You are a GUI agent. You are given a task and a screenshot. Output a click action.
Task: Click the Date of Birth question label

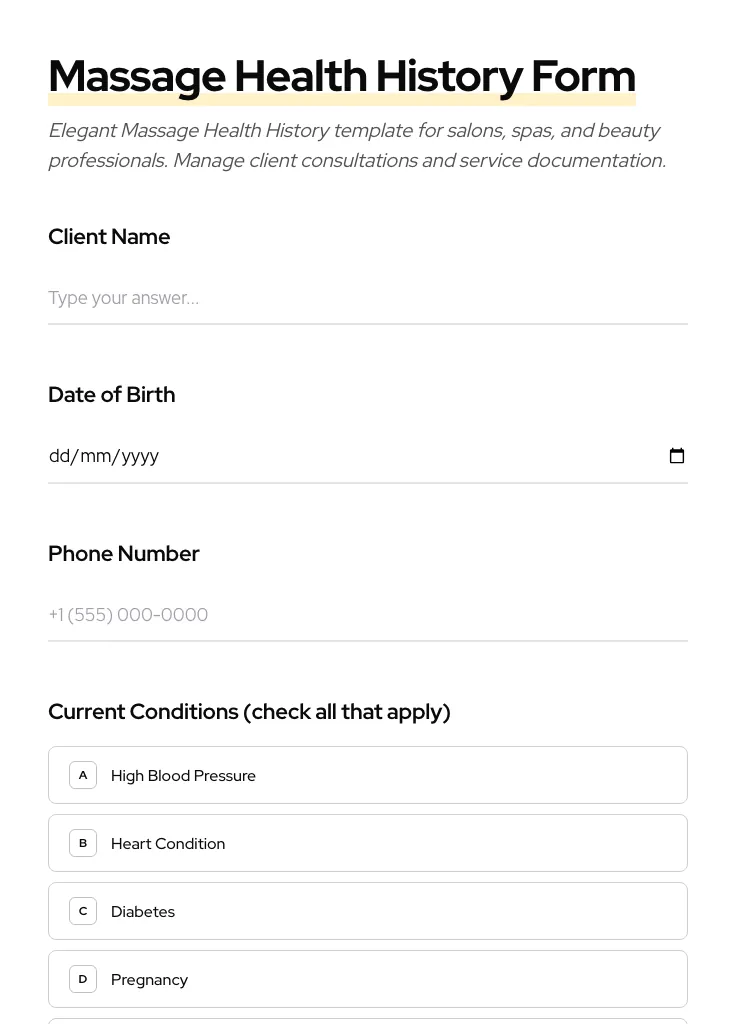pyautogui.click(x=112, y=395)
